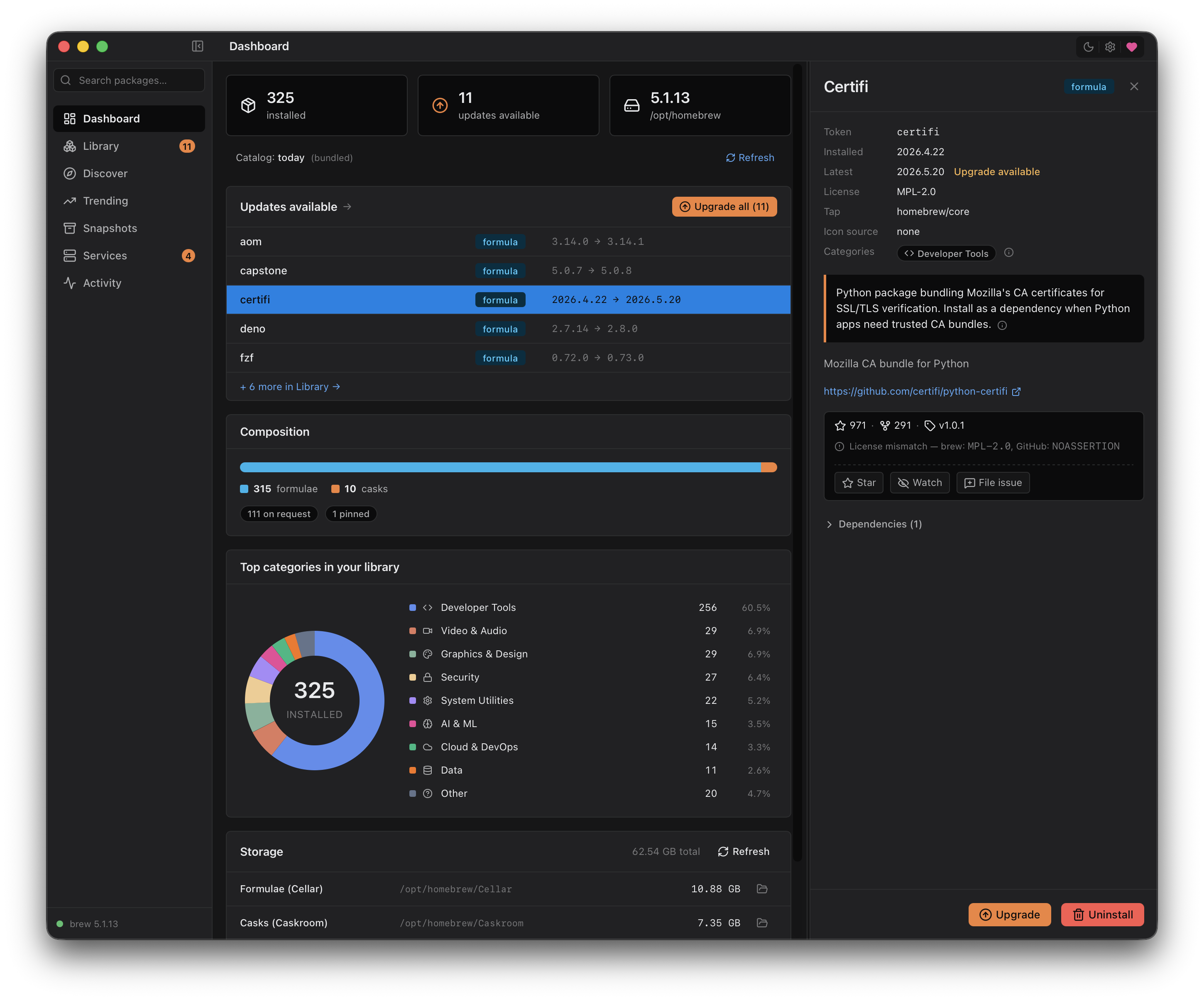Click the Cloud & DevOps cloud icon
Viewport: 1204px width, 1001px height.
pyautogui.click(x=428, y=747)
